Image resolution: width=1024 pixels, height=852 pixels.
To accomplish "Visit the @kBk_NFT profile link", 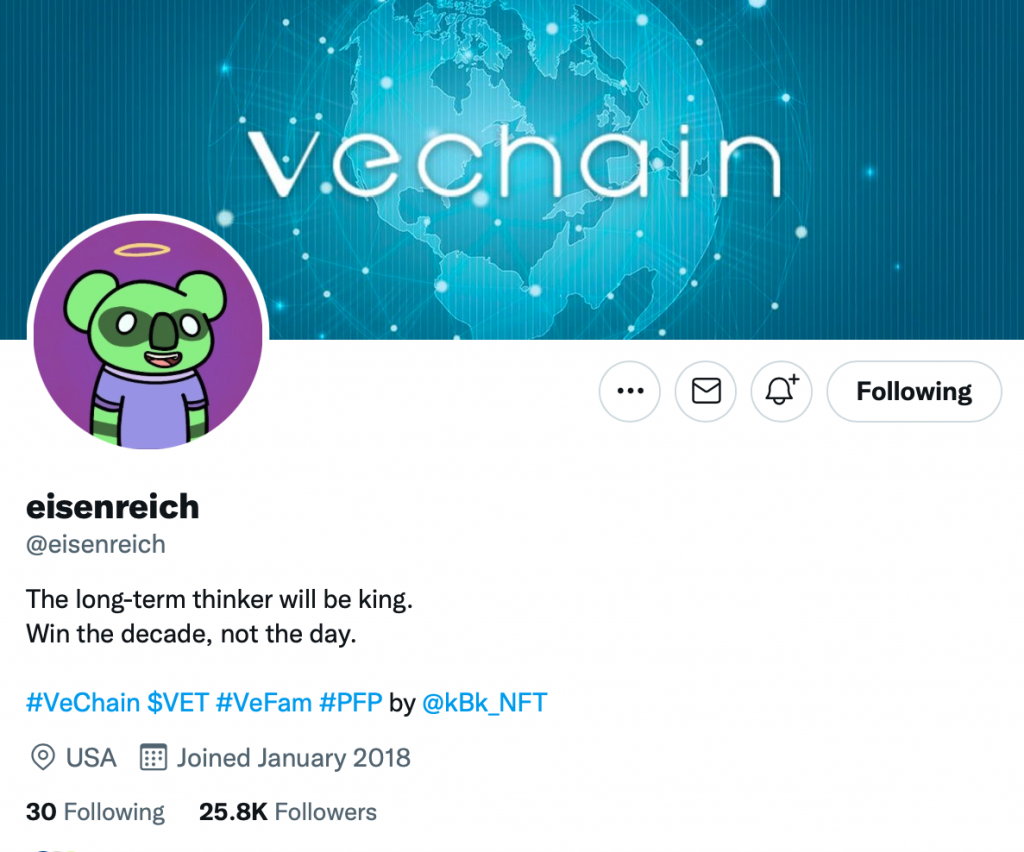I will click(484, 702).
